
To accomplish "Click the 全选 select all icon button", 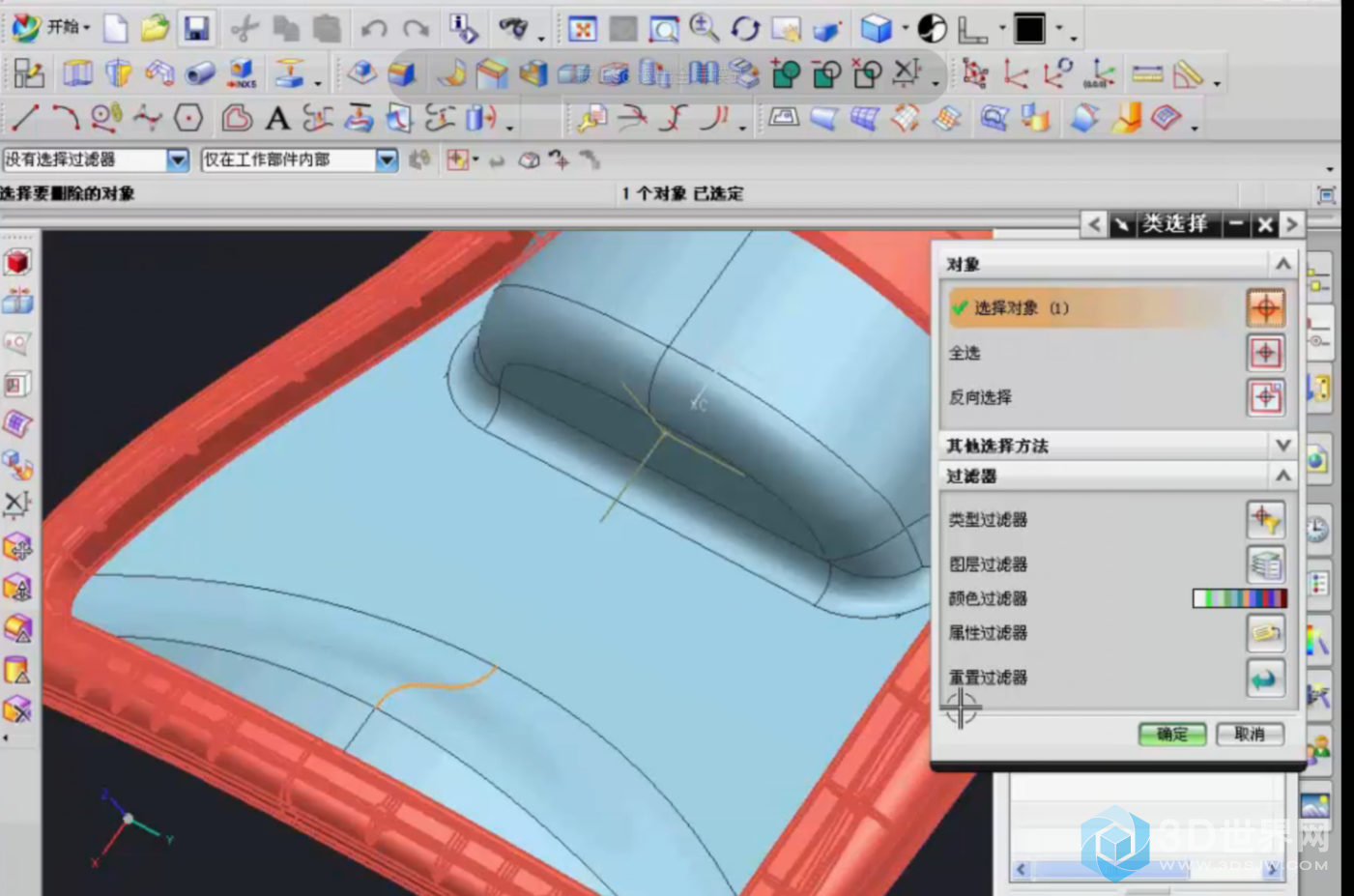I will pos(1265,353).
